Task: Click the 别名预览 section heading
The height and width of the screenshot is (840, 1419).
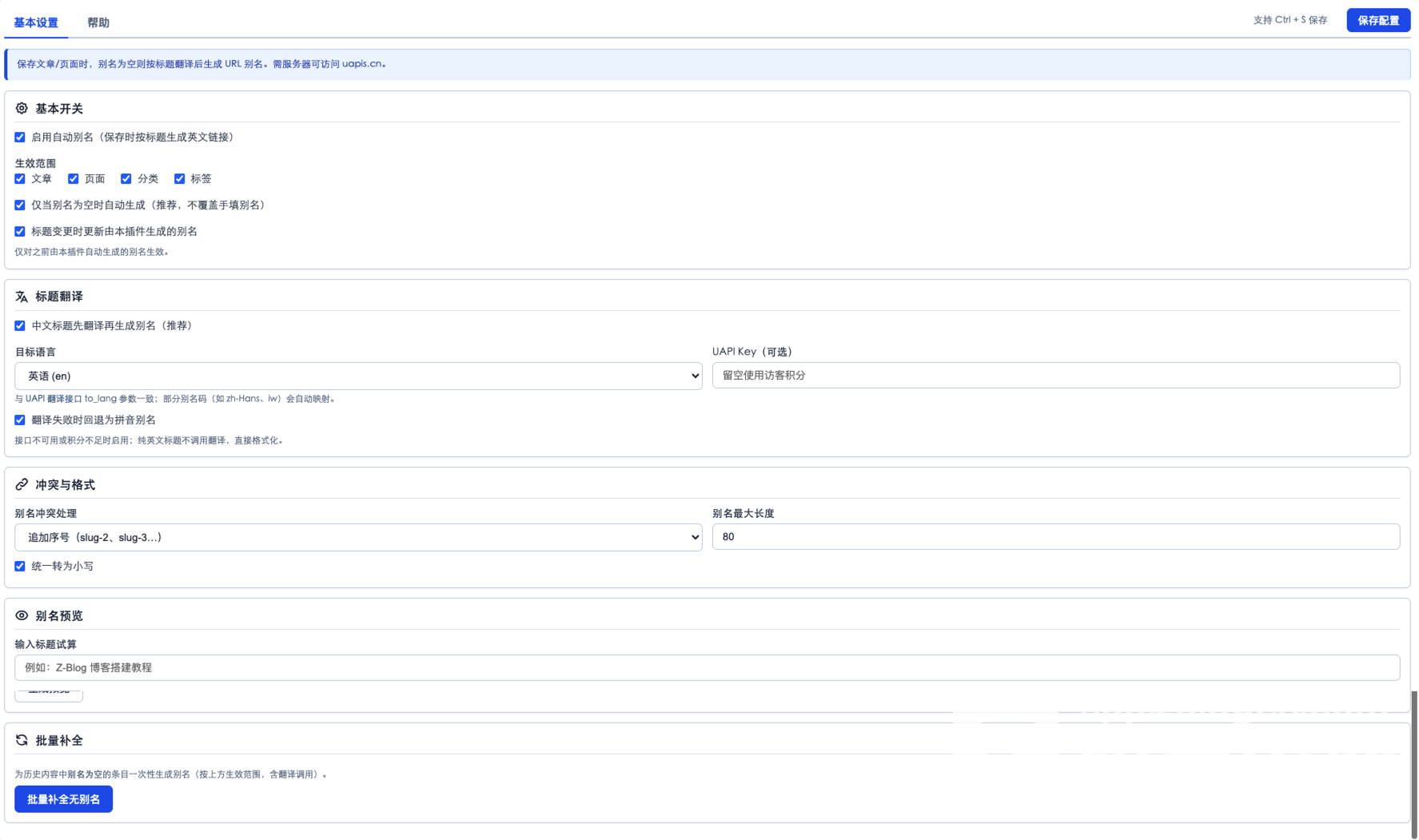Action: 59,616
